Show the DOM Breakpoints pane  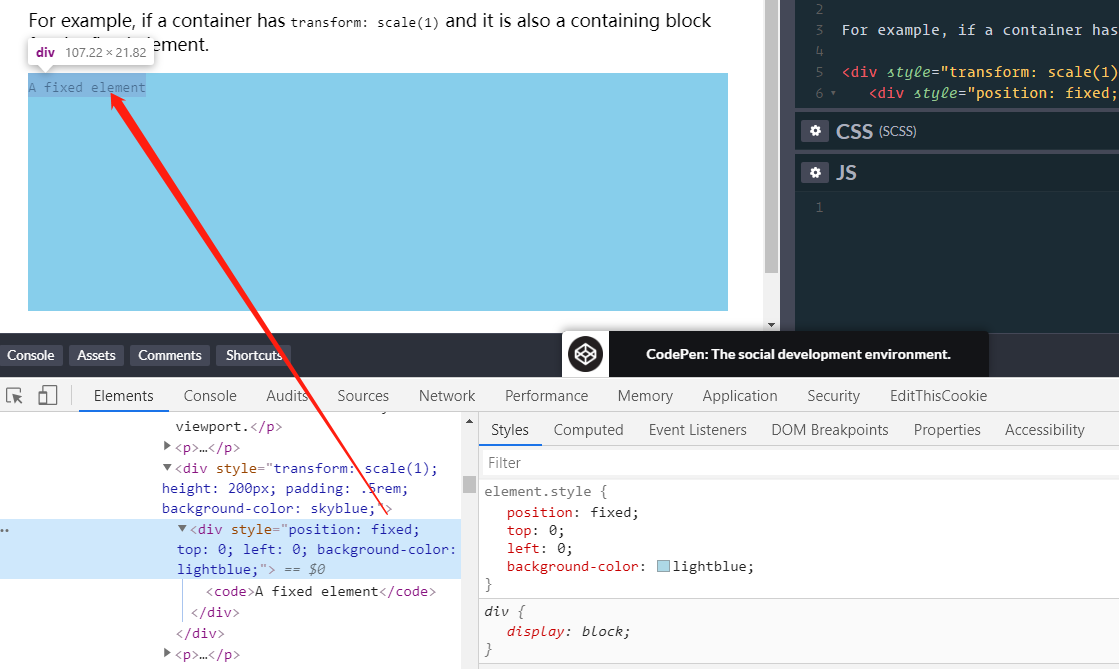[x=830, y=430]
